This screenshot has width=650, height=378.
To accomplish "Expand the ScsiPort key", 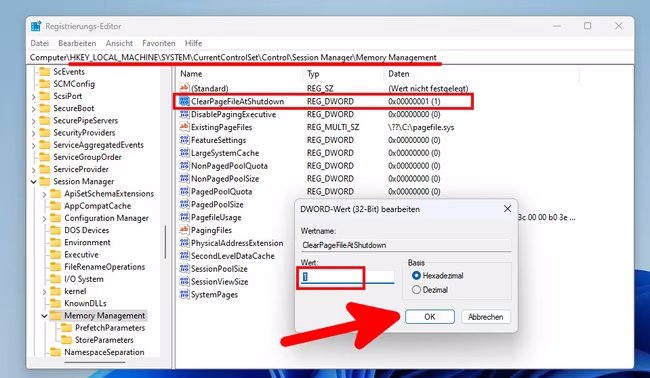I will click(34, 97).
